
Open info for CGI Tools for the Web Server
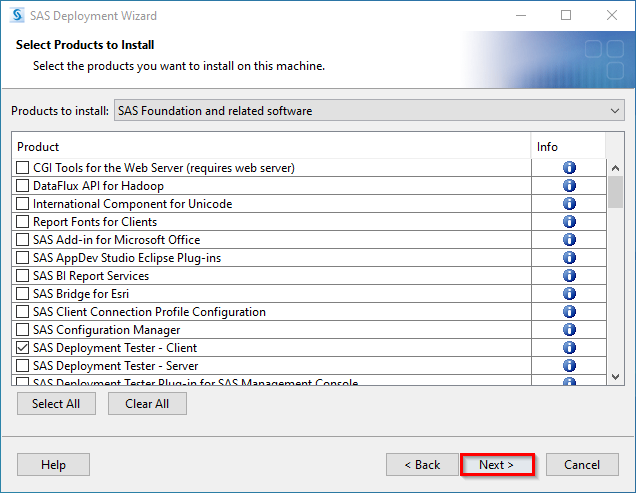569,168
